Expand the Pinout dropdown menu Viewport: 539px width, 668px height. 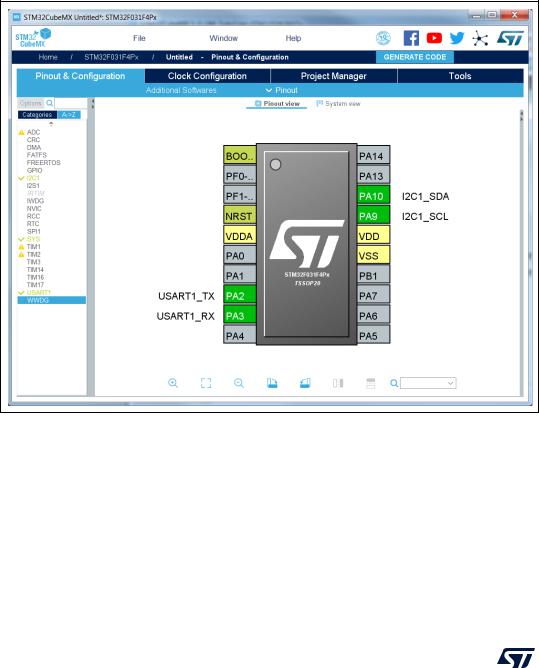click(282, 90)
